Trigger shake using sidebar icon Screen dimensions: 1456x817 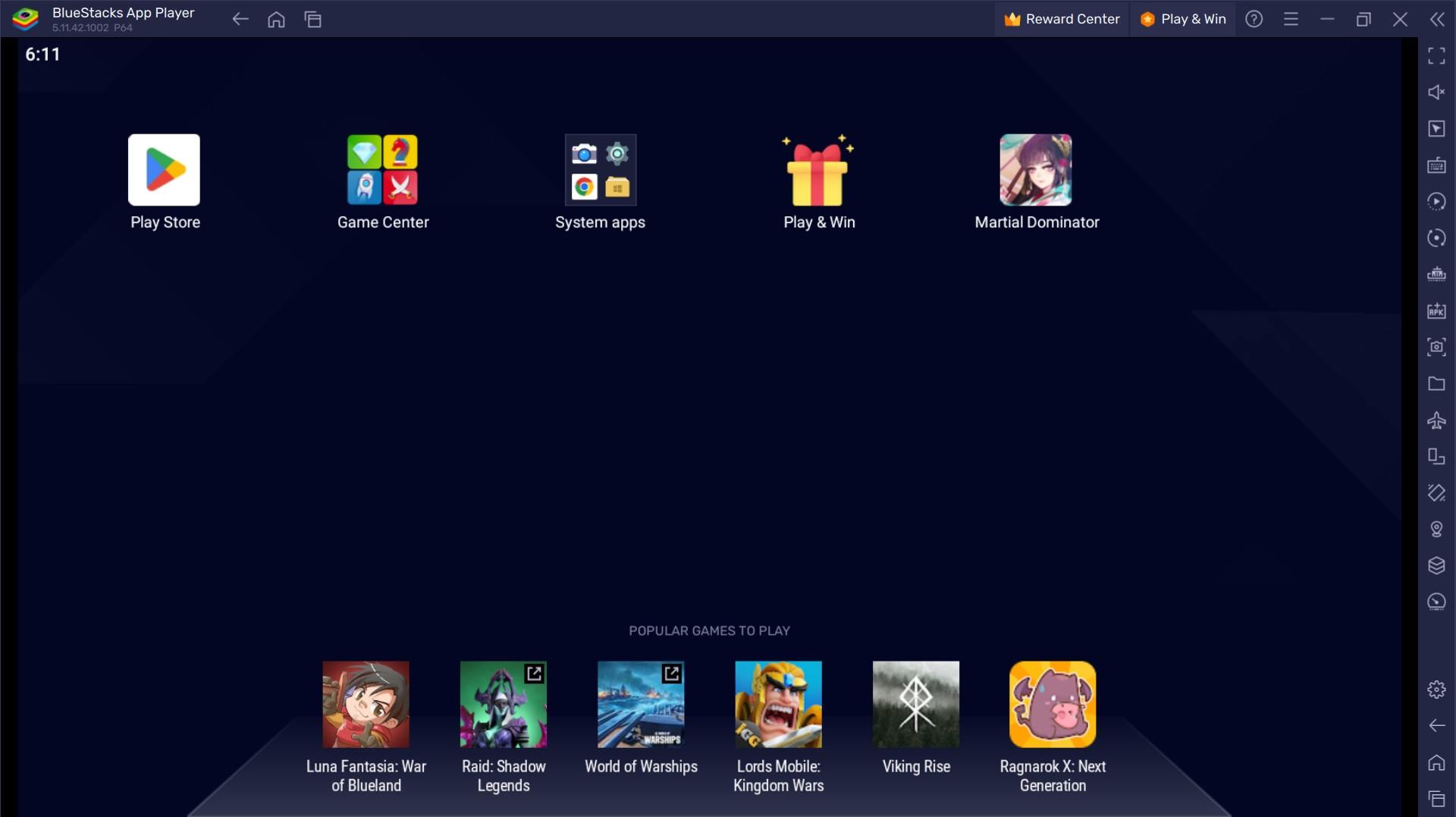pyautogui.click(x=1436, y=492)
